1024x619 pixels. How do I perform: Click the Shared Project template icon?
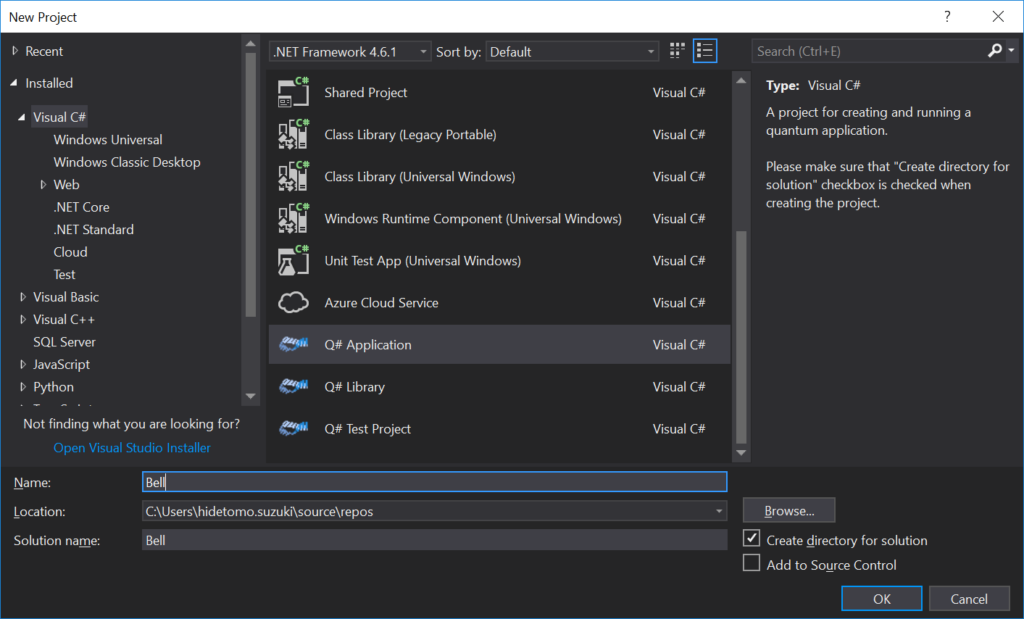point(293,92)
